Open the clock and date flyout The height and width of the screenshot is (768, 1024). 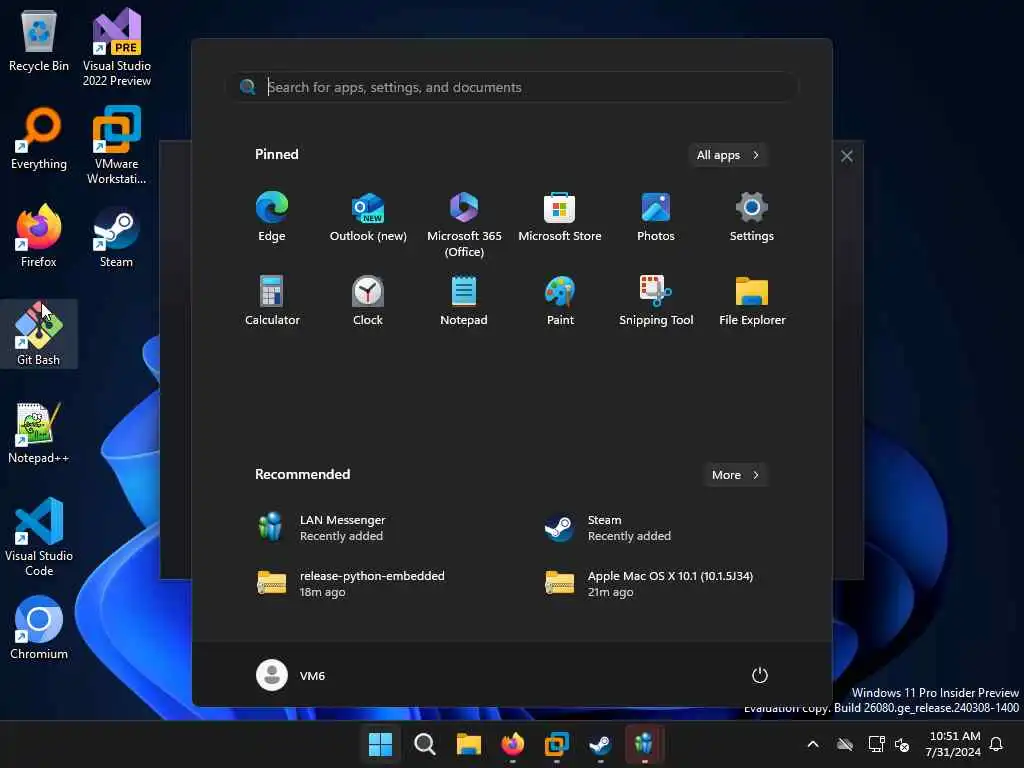[953, 744]
